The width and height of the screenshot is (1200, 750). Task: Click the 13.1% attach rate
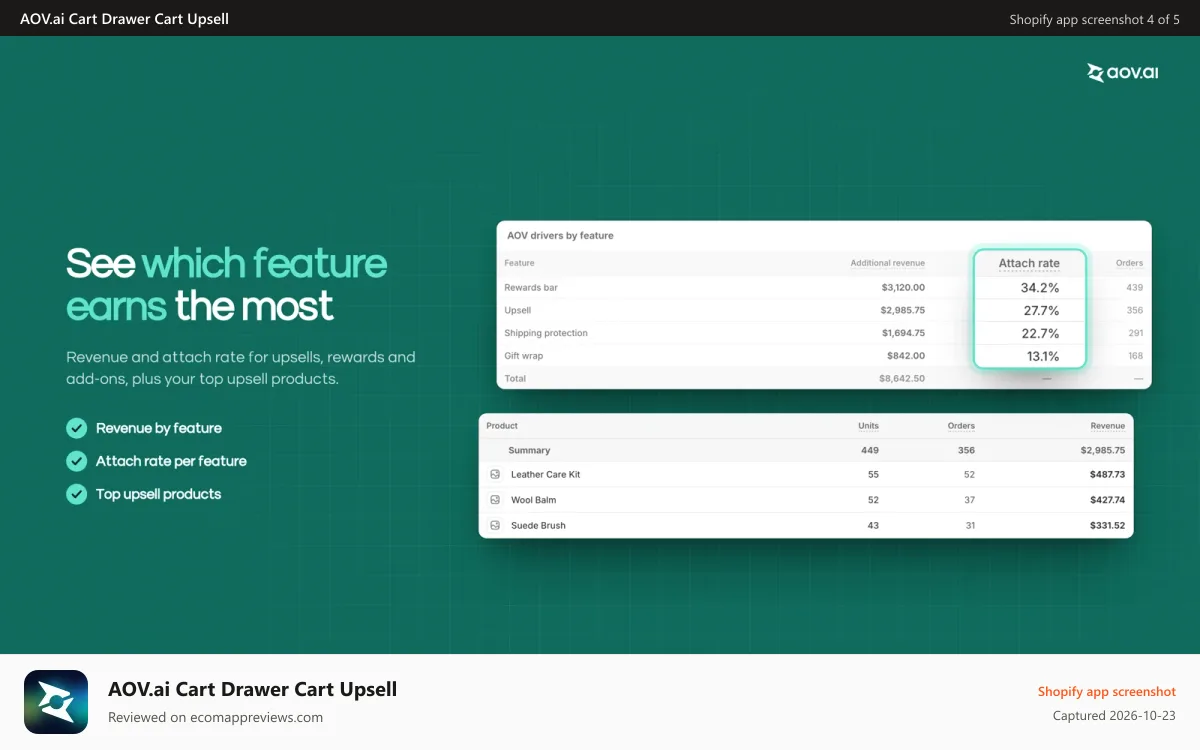pos(1042,357)
